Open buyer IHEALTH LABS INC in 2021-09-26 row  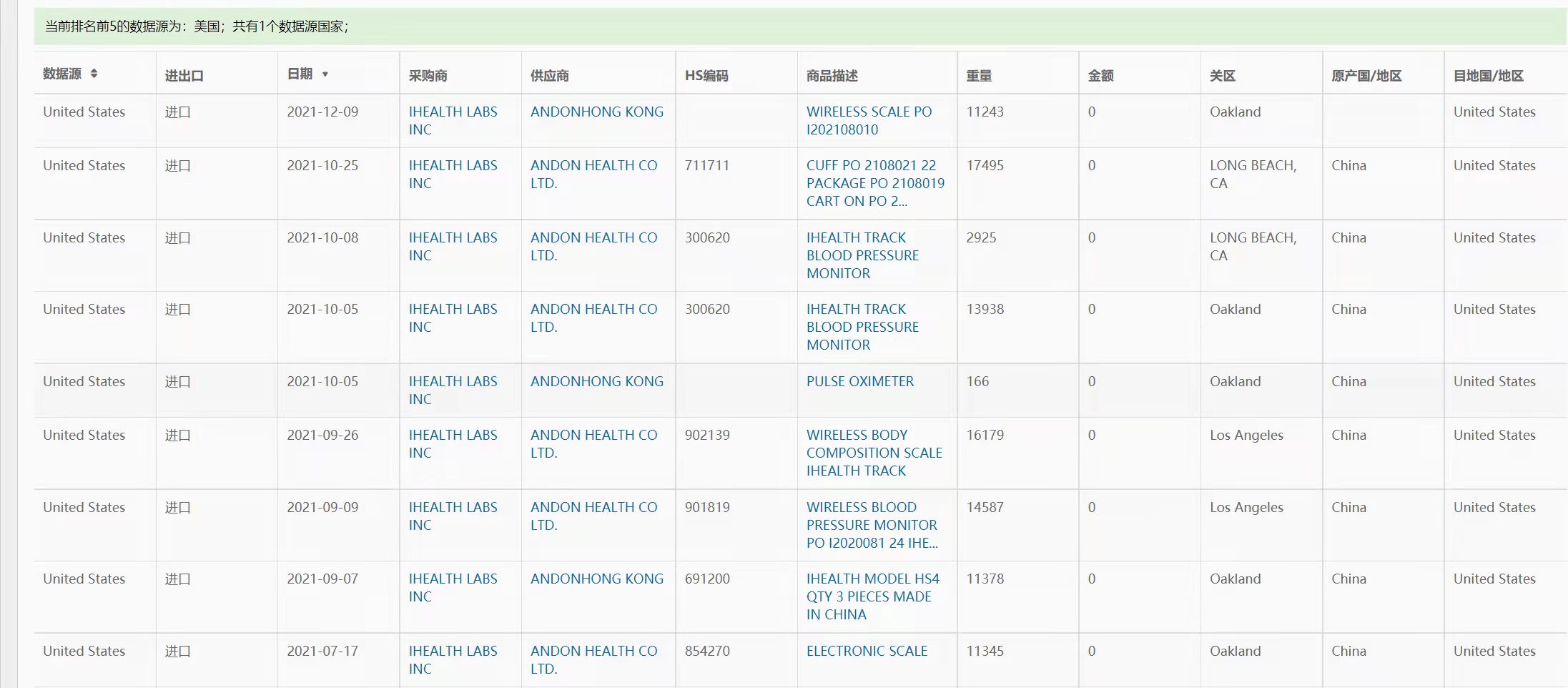tap(453, 444)
